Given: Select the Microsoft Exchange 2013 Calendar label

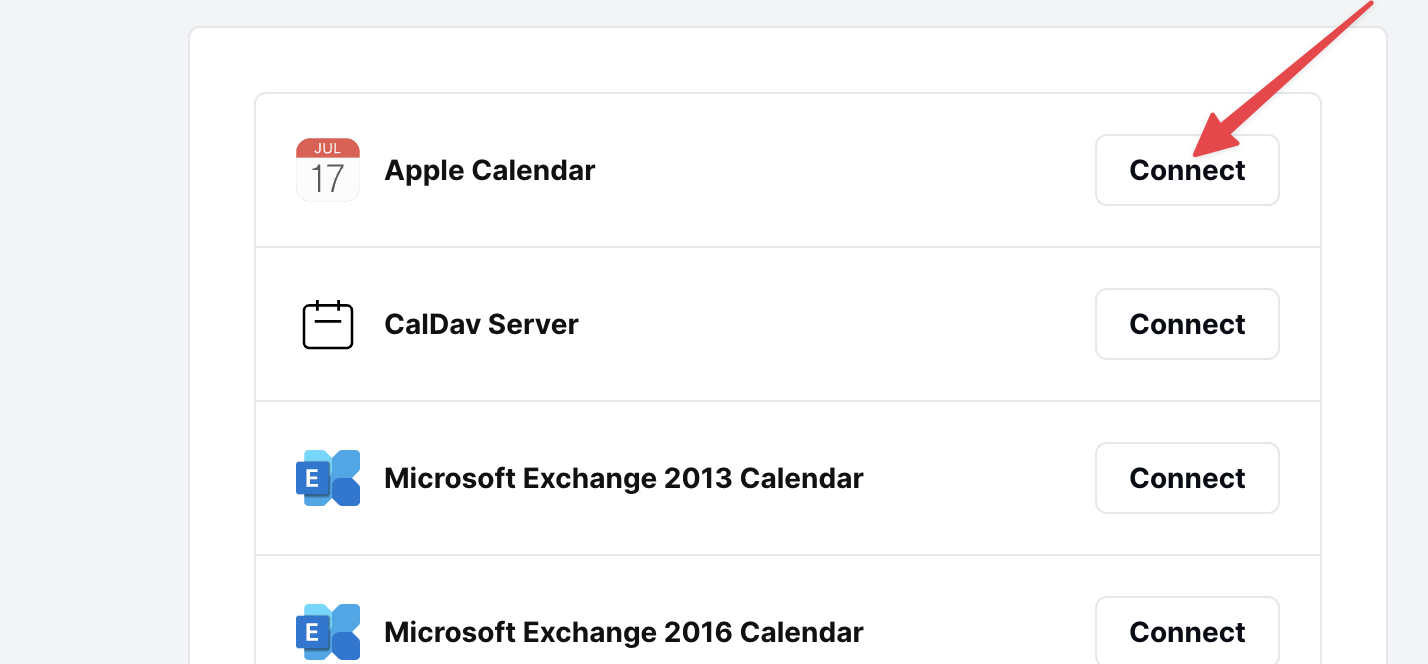Looking at the screenshot, I should [x=623, y=478].
